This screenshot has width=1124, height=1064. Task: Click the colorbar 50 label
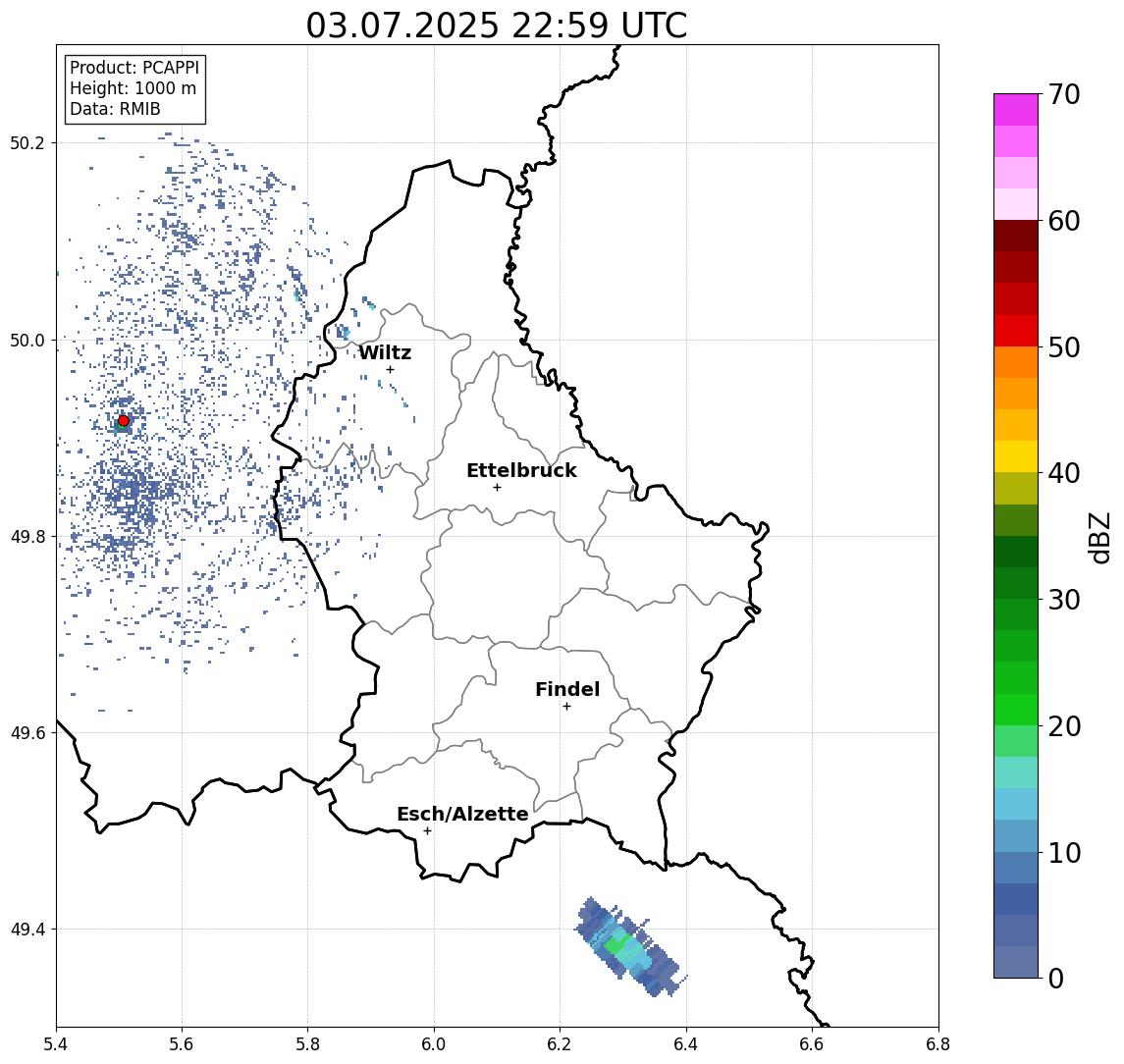coord(1064,347)
